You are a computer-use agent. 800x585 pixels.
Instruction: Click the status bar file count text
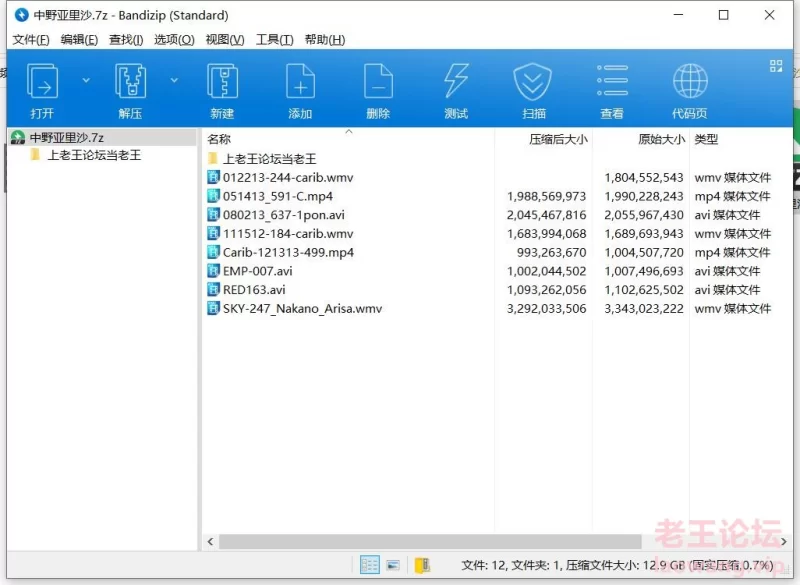(617, 565)
